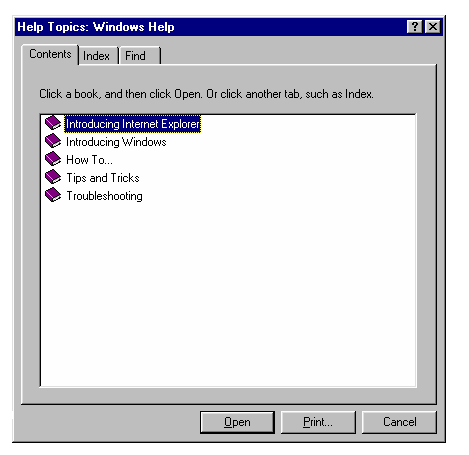Highlight the Troubleshooting book entry
Image resolution: width=469 pixels, height=455 pixels.
(104, 196)
